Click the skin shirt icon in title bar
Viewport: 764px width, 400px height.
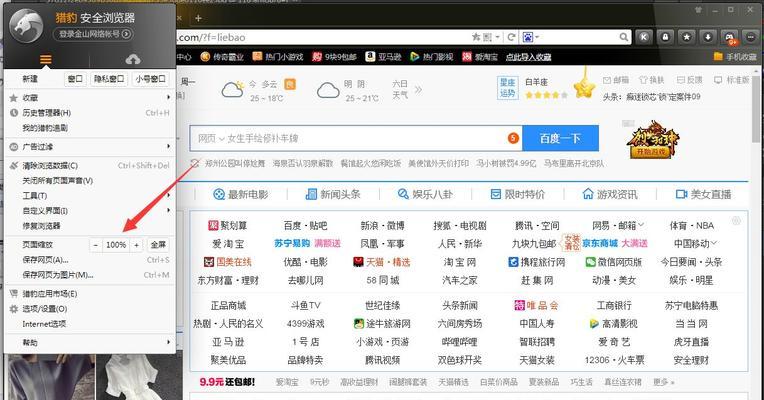698,10
